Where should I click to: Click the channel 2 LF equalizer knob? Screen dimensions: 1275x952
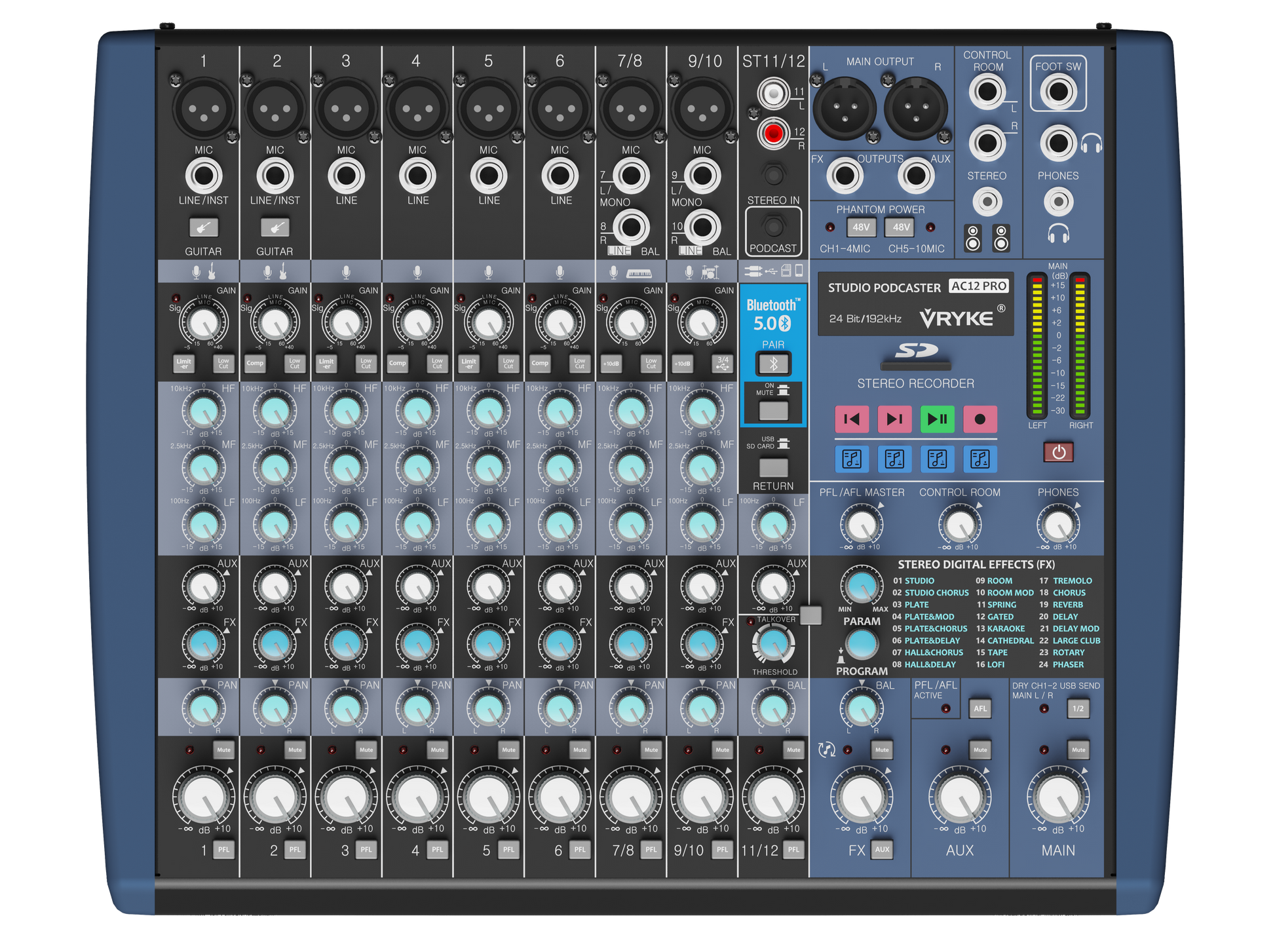pos(275,525)
